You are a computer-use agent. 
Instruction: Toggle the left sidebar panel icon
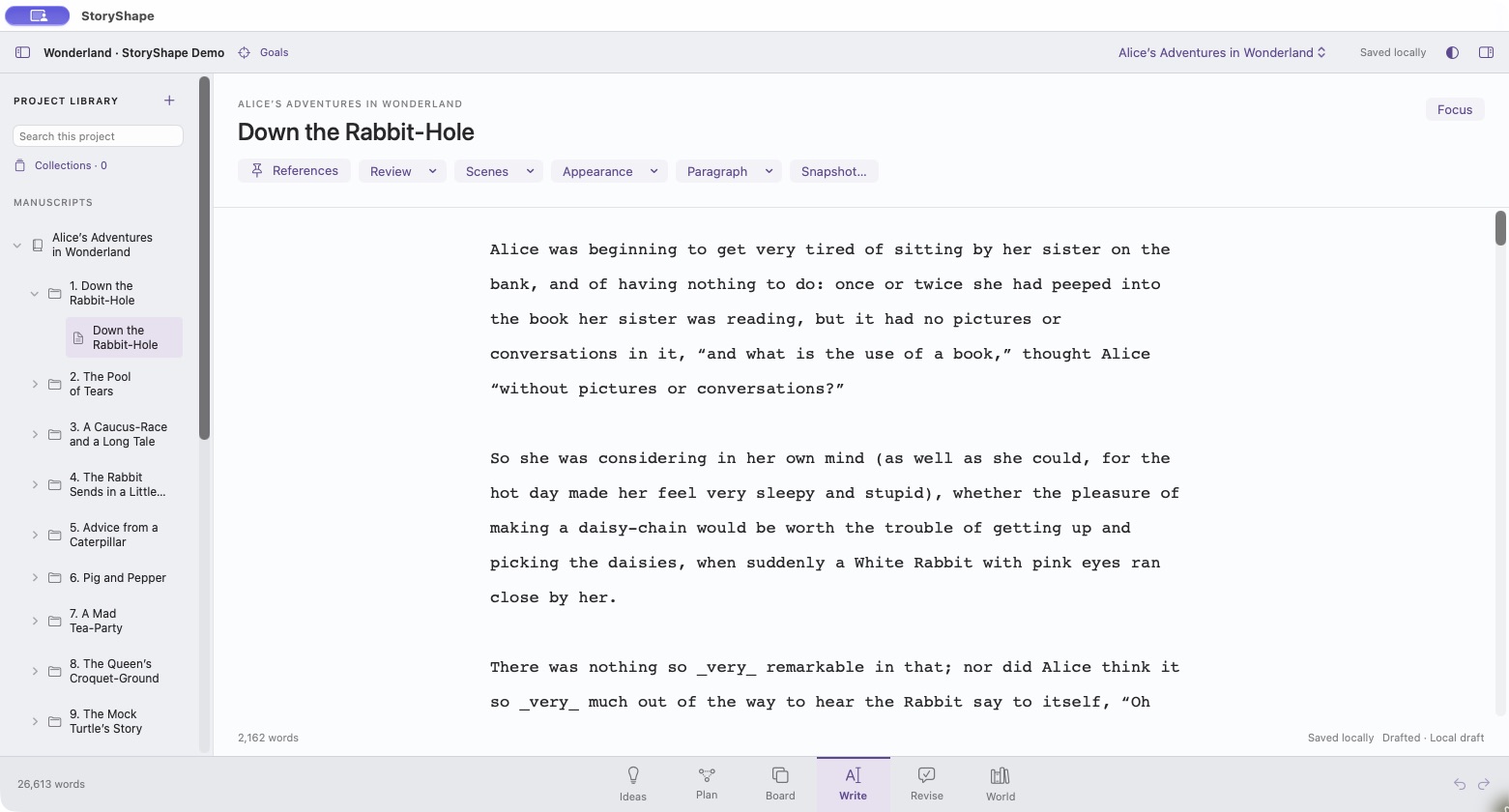click(22, 52)
